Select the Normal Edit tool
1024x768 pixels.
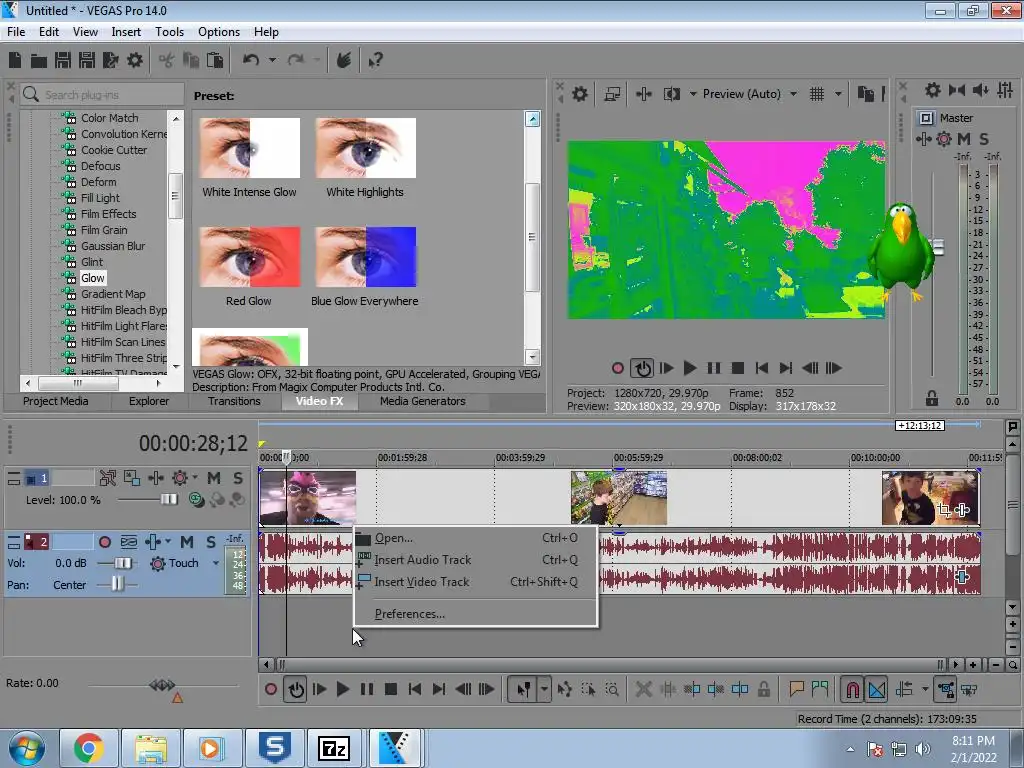click(524, 690)
